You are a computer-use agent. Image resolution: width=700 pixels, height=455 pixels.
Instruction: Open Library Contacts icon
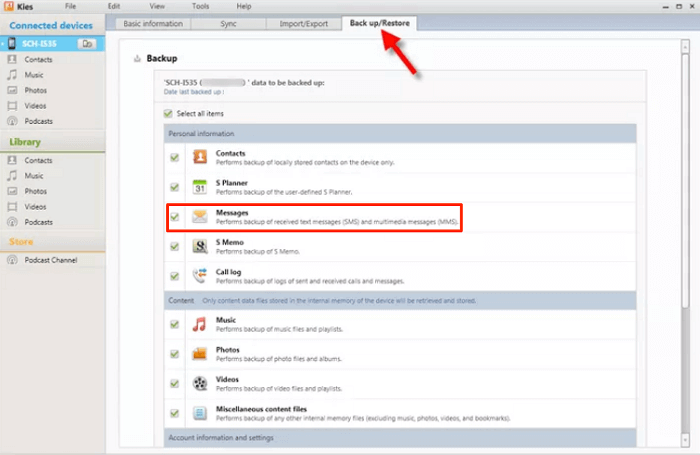click(12, 160)
